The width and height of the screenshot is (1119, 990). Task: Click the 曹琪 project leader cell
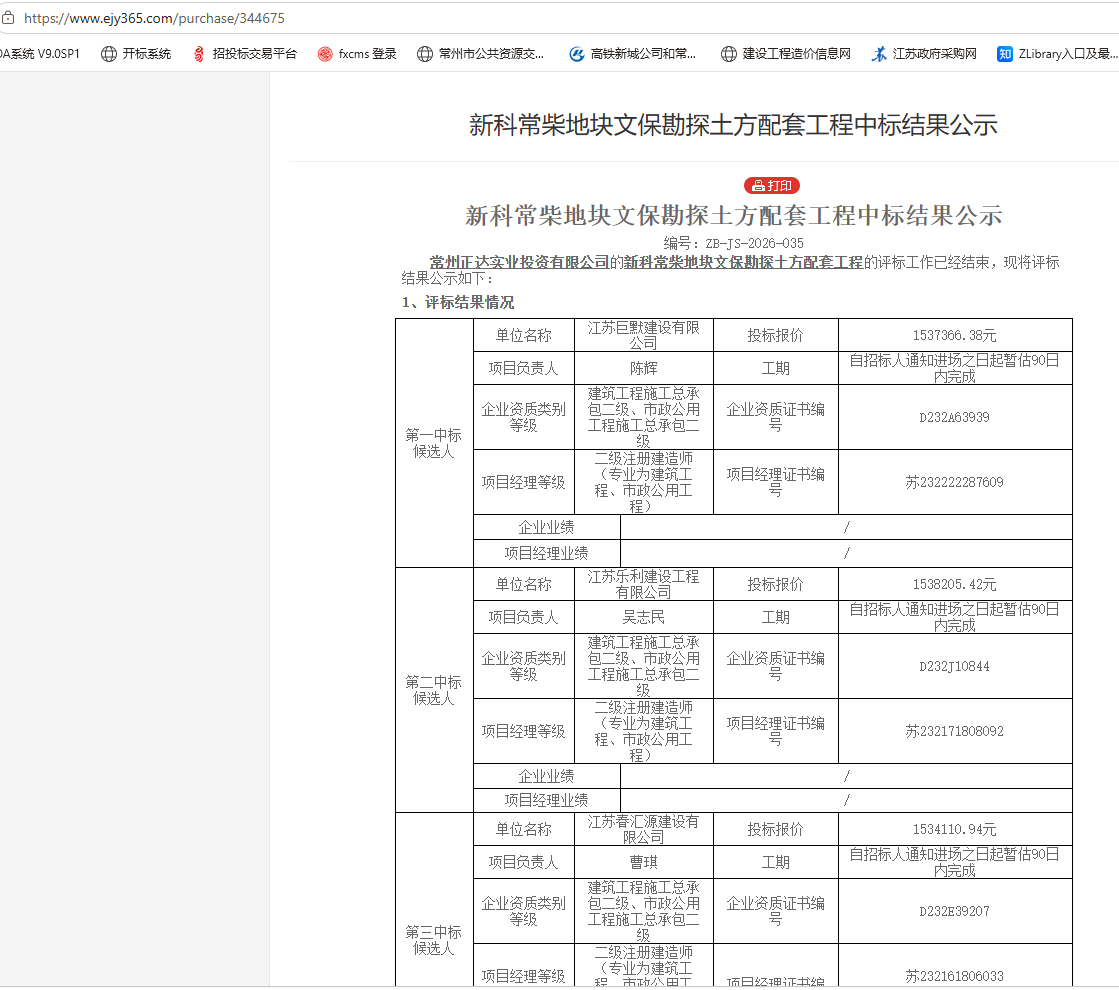coord(644,862)
